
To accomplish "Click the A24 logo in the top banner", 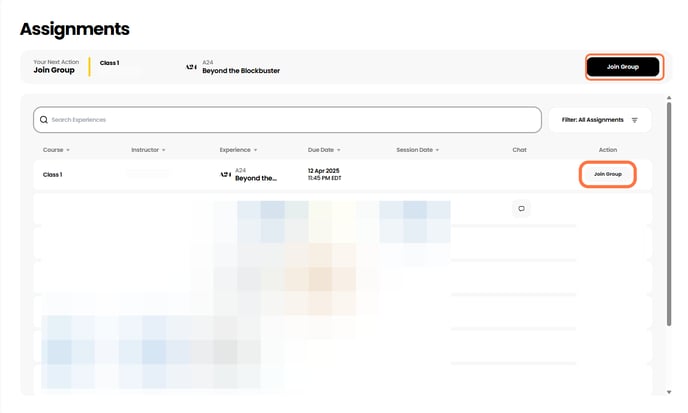I will [x=191, y=67].
